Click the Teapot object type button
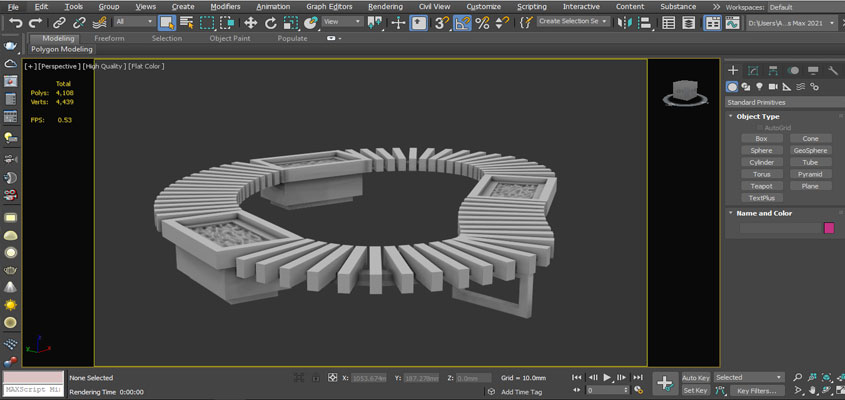The height and width of the screenshot is (400, 845). tap(761, 187)
